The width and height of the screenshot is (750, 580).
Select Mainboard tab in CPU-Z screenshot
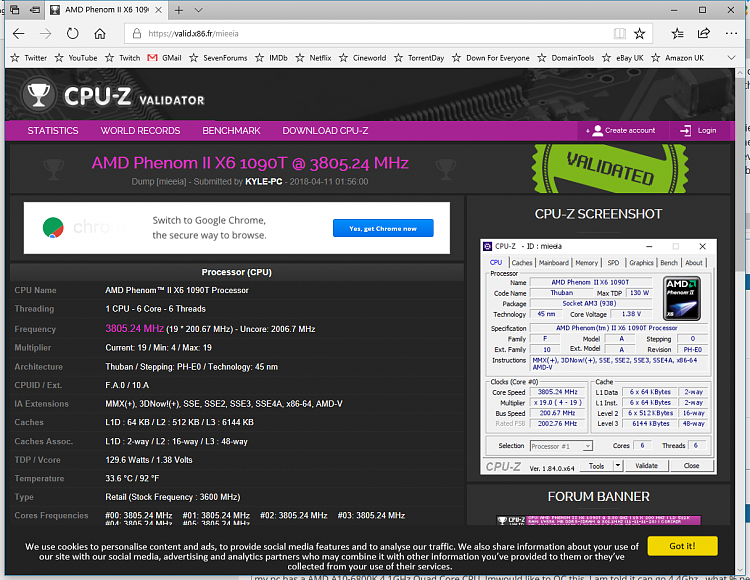pos(553,263)
